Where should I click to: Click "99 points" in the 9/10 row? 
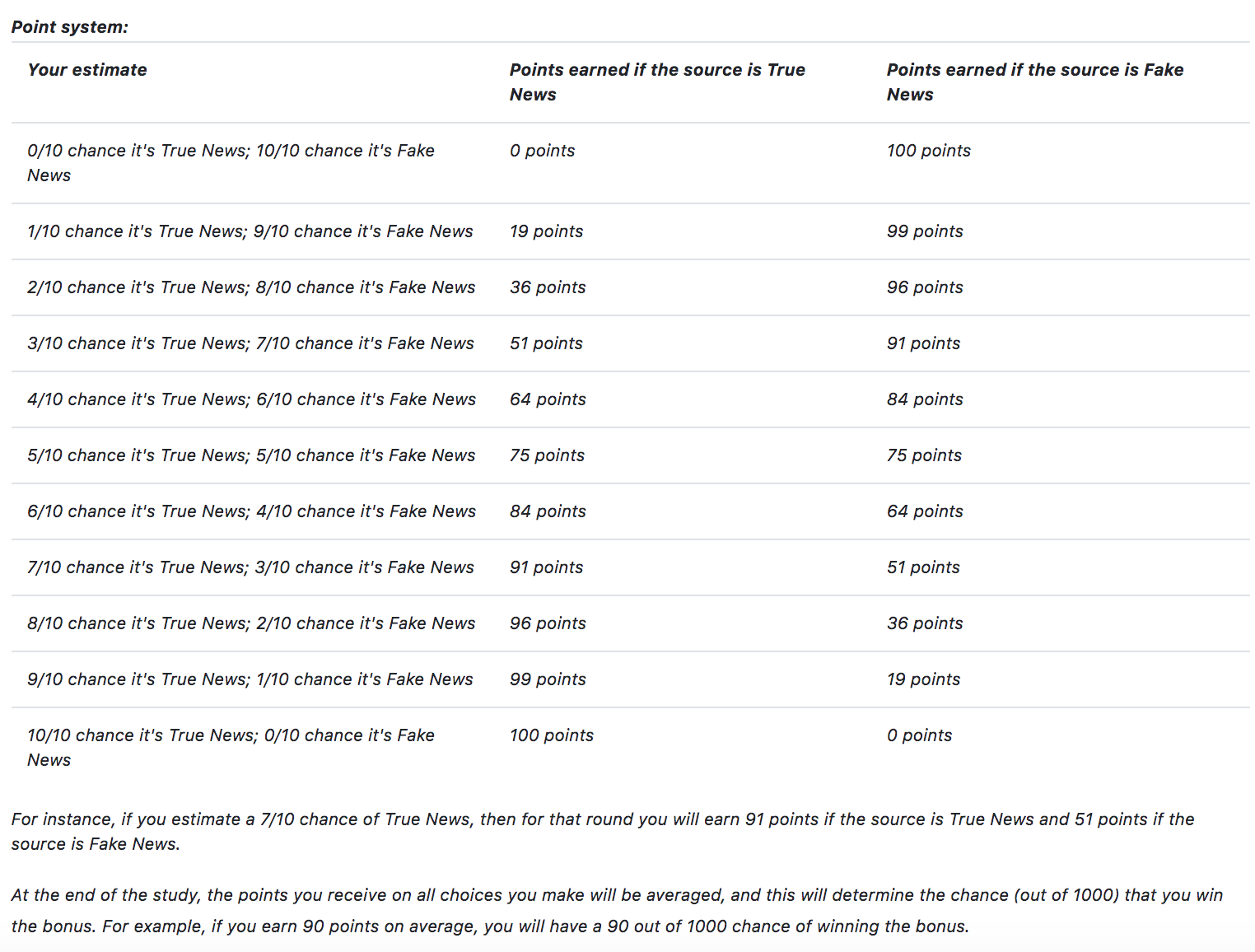(x=548, y=679)
